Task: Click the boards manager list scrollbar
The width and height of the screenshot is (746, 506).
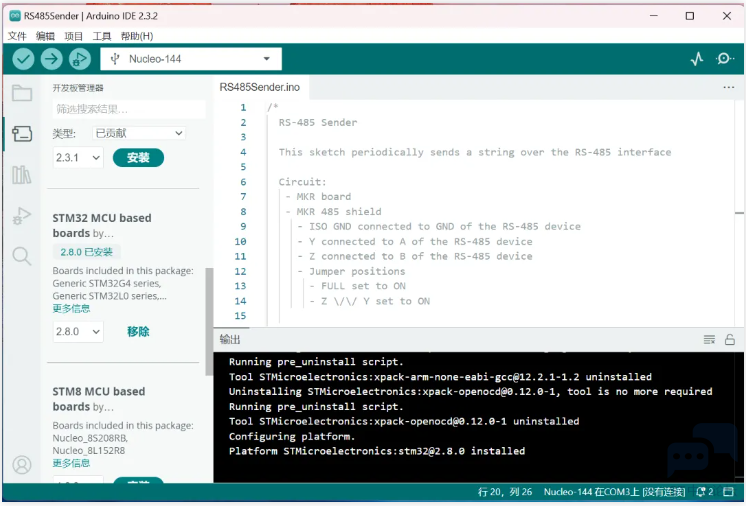Action: pos(208,322)
